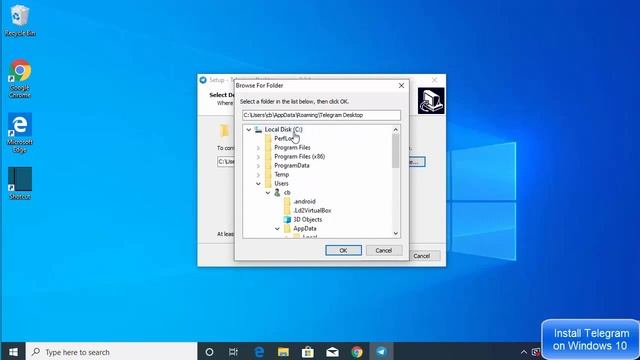Expand the ProgramData folder
Image resolution: width=640 pixels, height=360 pixels.
258,165
